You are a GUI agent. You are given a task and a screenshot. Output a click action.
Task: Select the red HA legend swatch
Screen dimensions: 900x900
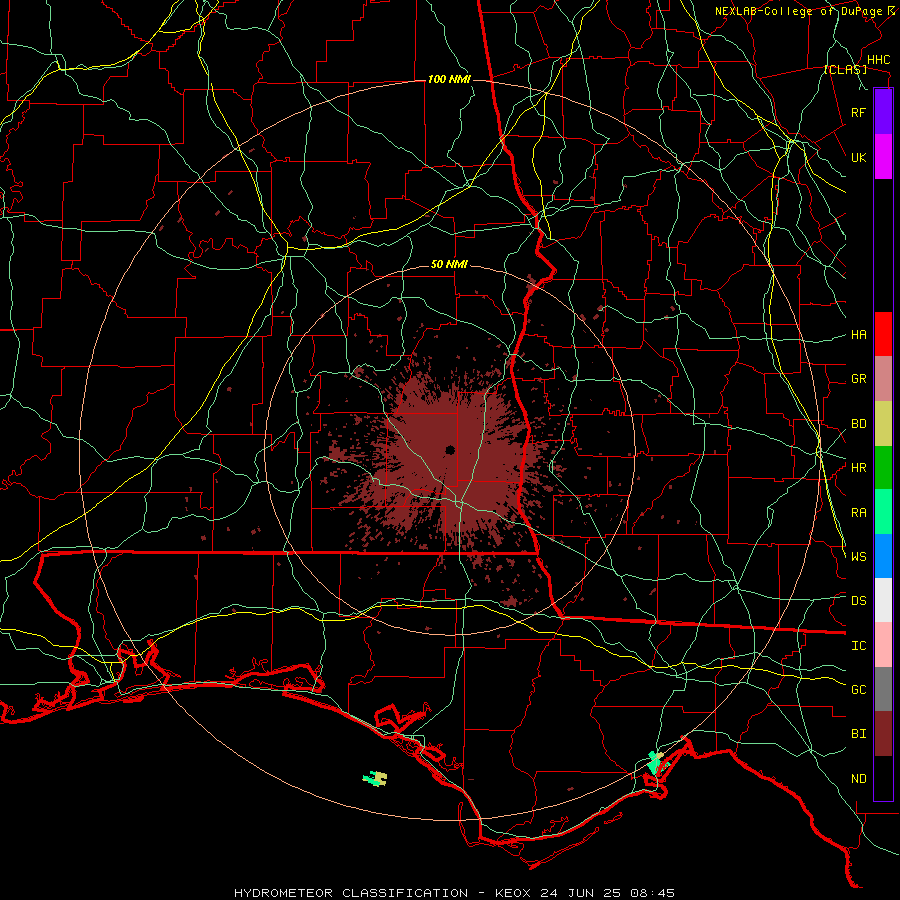pyautogui.click(x=883, y=334)
